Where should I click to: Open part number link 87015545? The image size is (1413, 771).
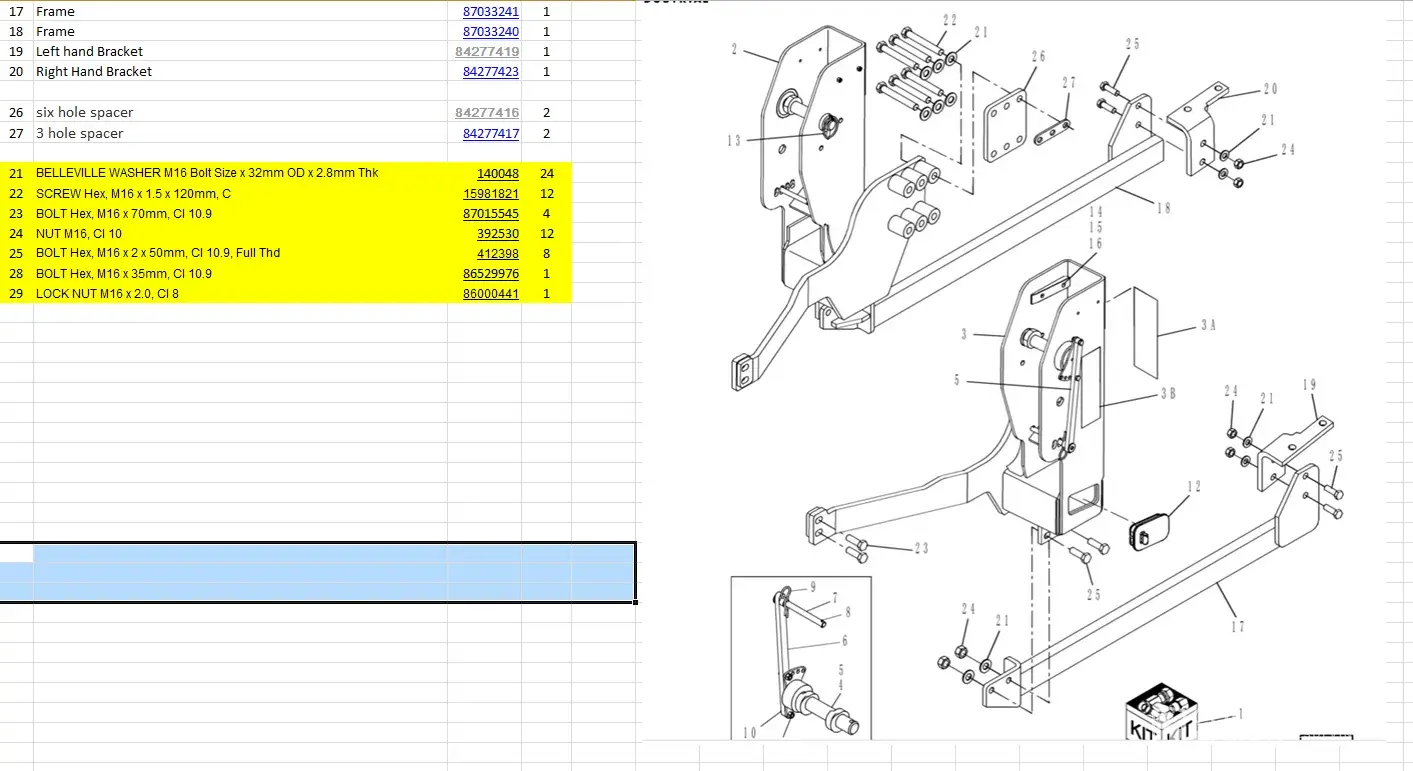[x=491, y=214]
